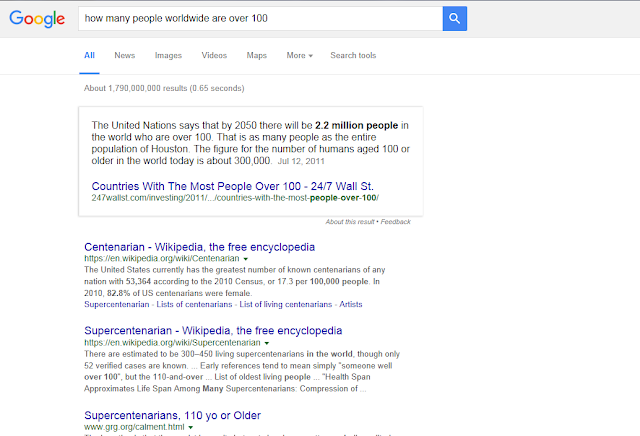Switch to the News tab
The image size is (640, 436).
pyautogui.click(x=124, y=55)
